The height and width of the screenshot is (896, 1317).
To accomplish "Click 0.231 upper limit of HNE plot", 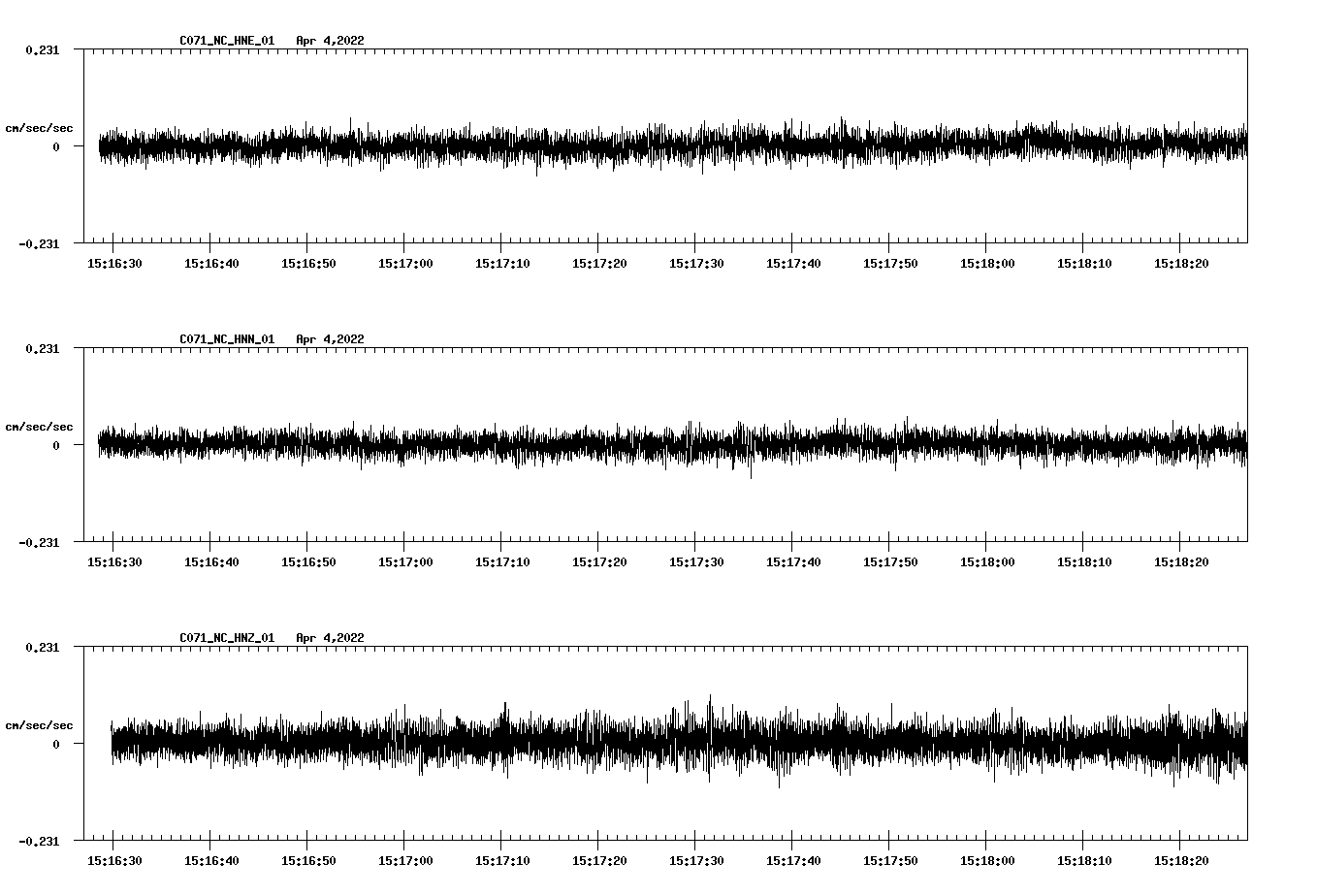I will pyautogui.click(x=43, y=50).
